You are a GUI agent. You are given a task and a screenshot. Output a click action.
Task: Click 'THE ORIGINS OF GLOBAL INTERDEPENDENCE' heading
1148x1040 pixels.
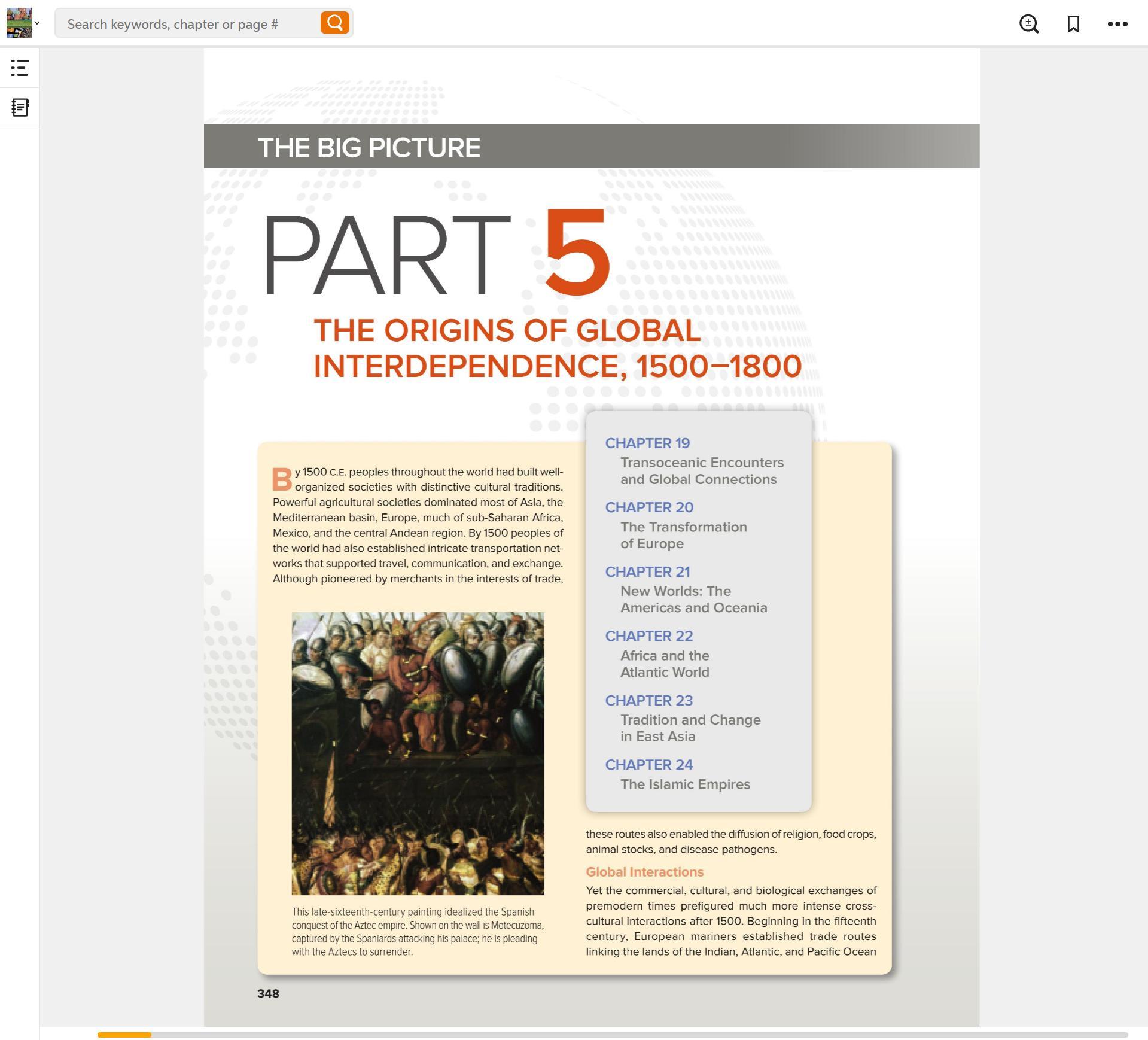coord(558,348)
